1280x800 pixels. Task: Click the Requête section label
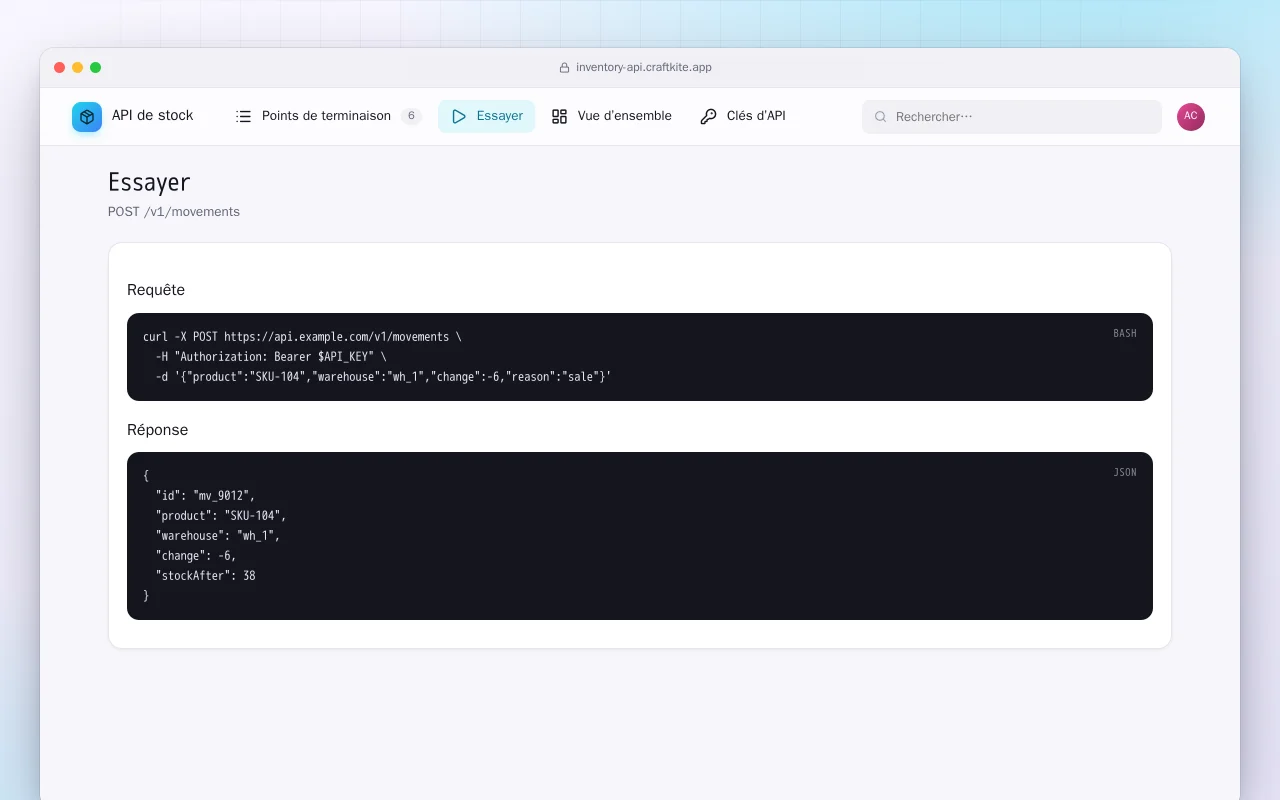tap(156, 290)
